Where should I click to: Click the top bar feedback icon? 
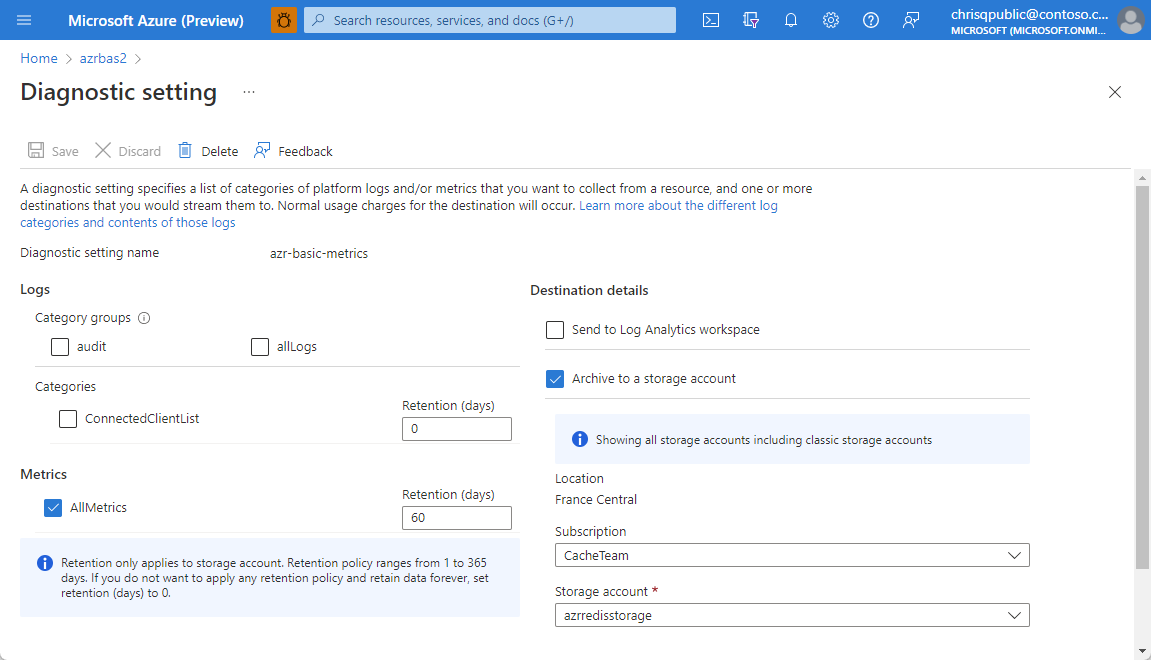coord(911,20)
